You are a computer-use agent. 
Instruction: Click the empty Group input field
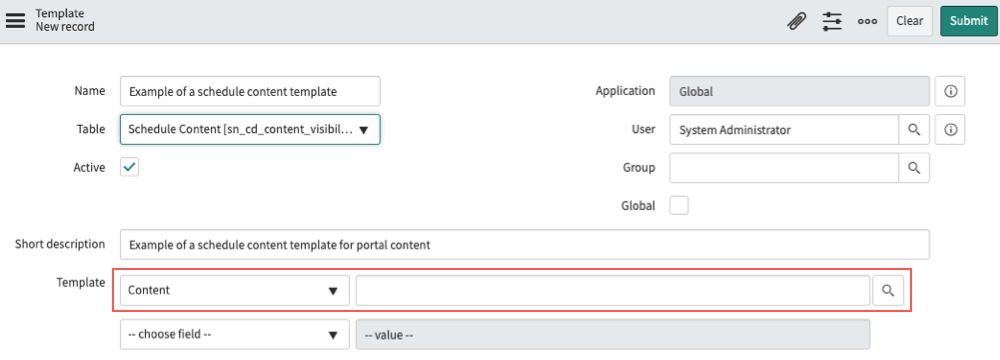click(x=784, y=168)
